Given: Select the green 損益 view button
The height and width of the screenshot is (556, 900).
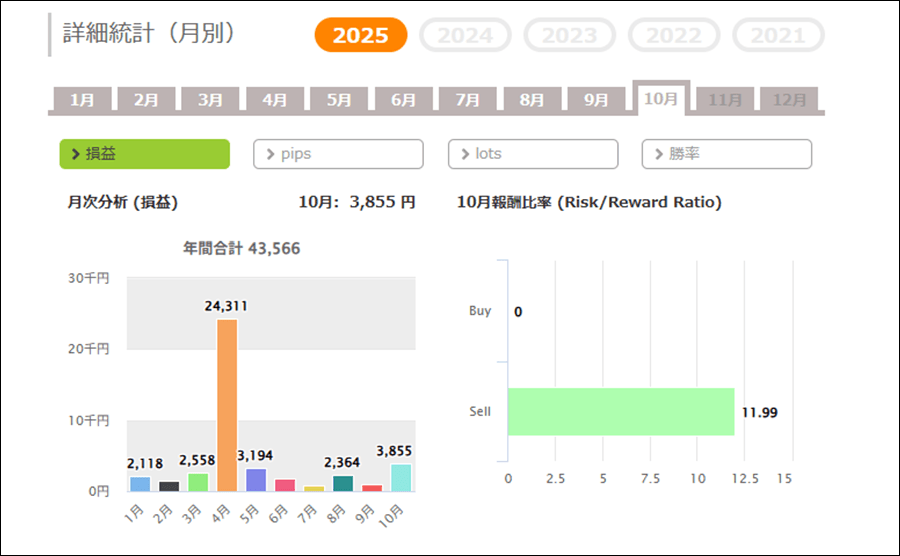Looking at the screenshot, I should click(x=145, y=154).
